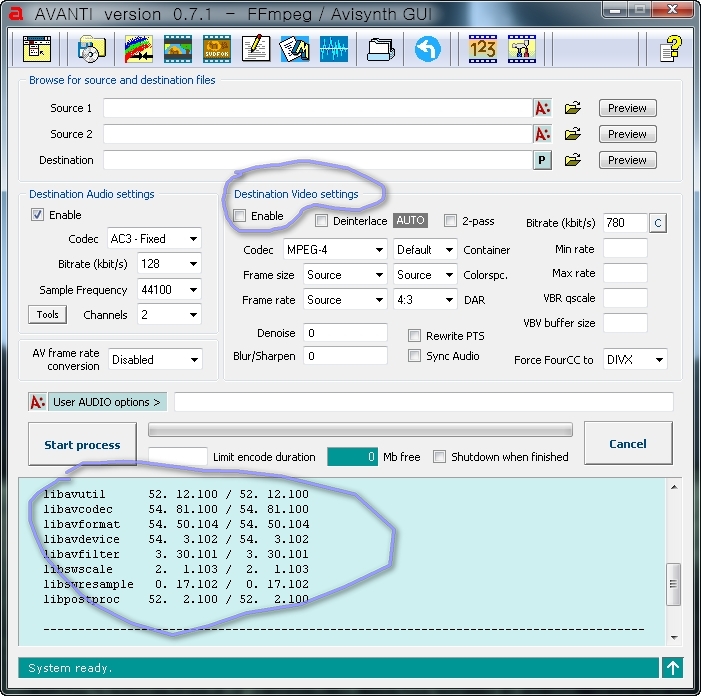Click Preview button for Destination
The width and height of the screenshot is (701, 696).
tap(628, 160)
